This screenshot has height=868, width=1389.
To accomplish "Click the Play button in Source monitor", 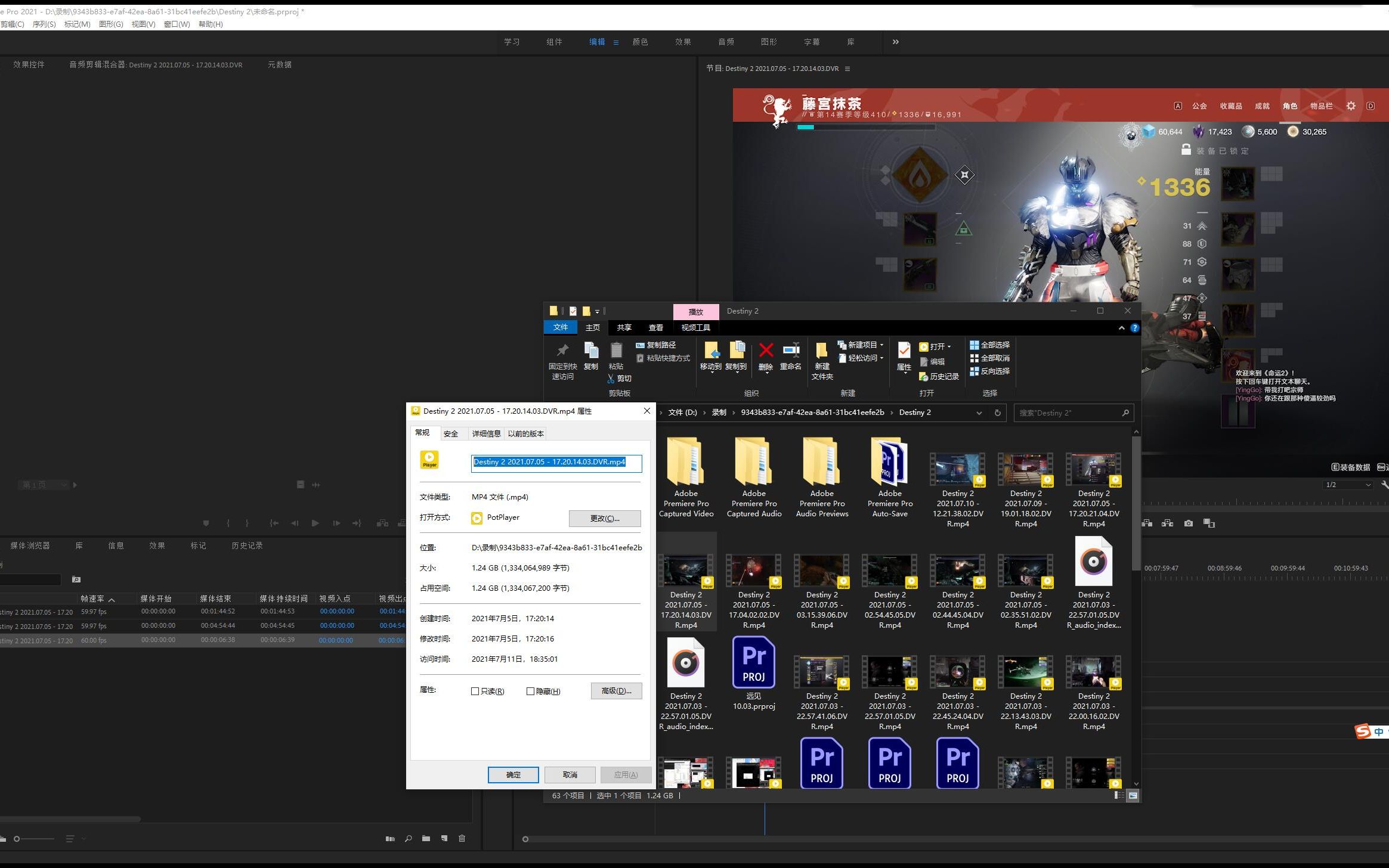I will point(315,523).
